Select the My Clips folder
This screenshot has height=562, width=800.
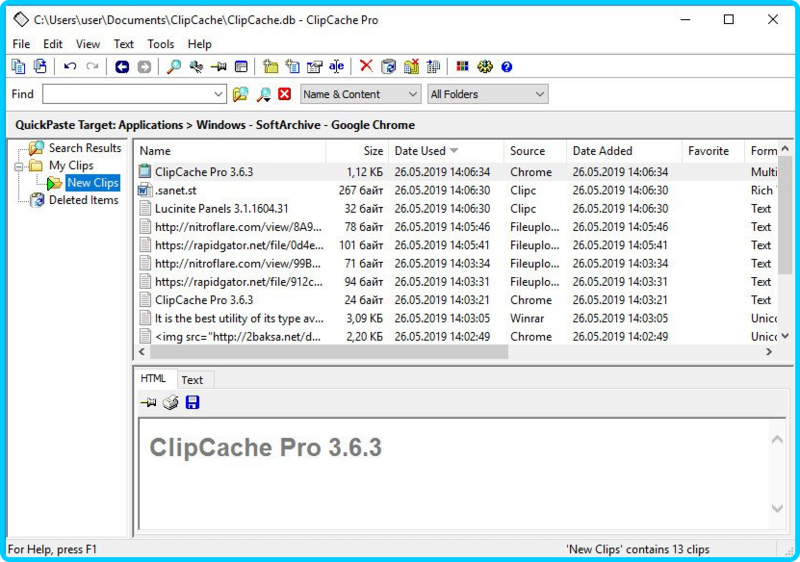coord(71,165)
